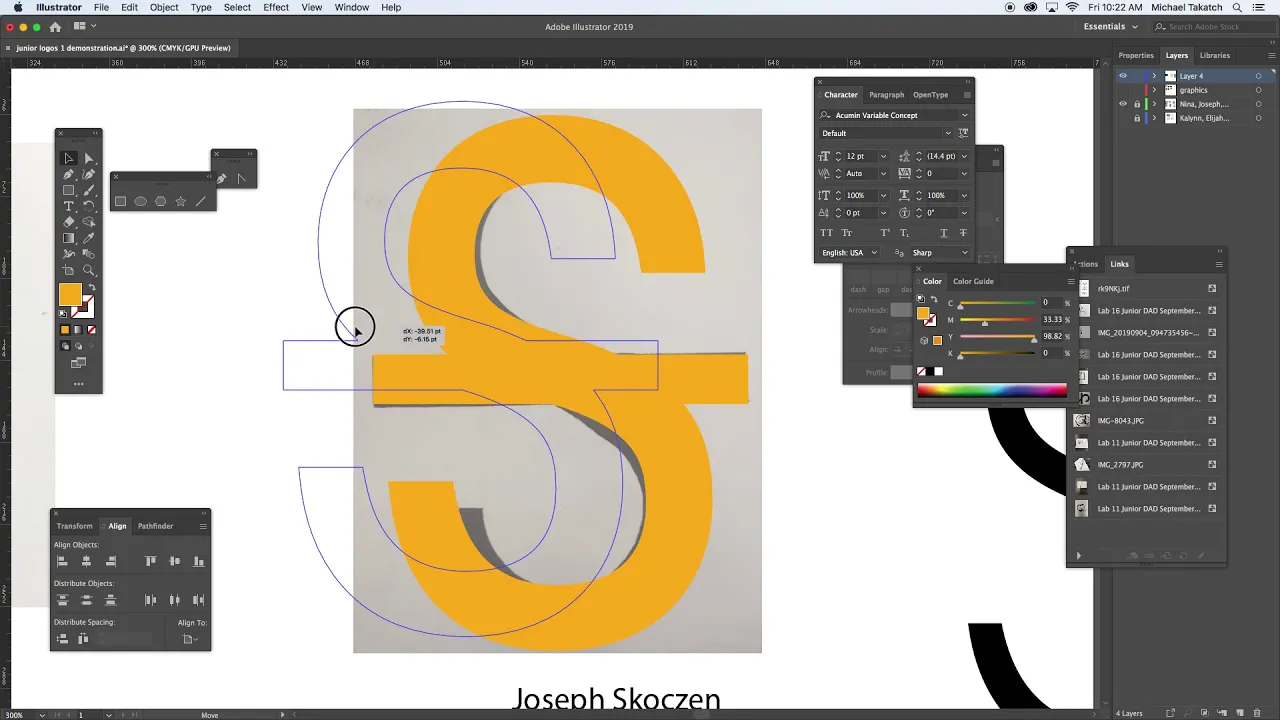Click Vertical Align Bottom in Align panel
1280x720 pixels.
[x=199, y=562]
